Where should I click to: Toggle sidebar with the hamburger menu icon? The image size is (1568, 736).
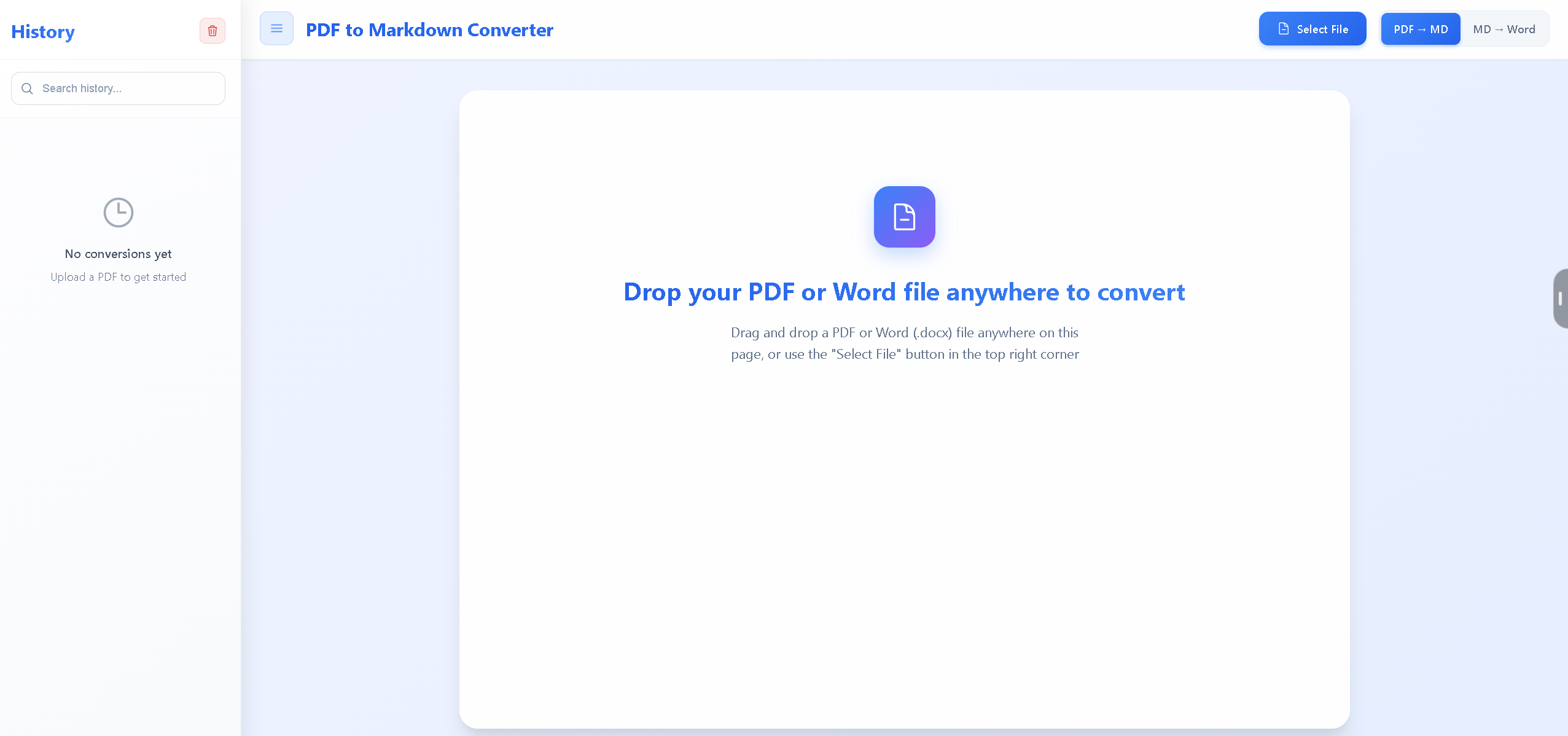tap(276, 29)
